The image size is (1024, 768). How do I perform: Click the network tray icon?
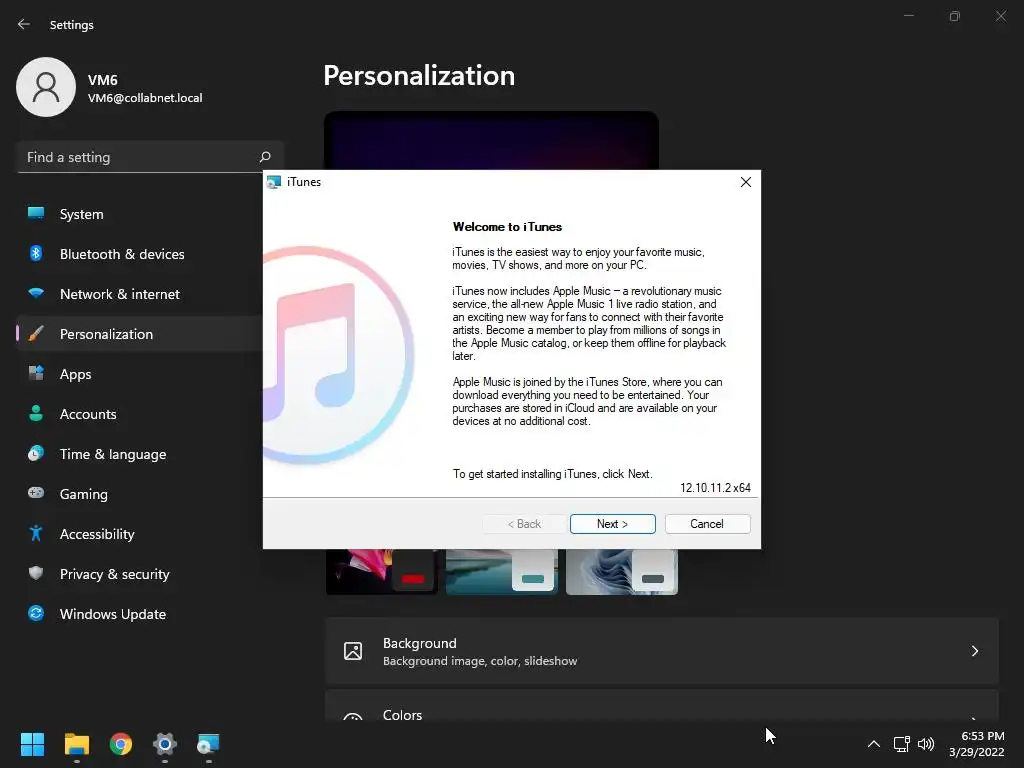tap(902, 744)
